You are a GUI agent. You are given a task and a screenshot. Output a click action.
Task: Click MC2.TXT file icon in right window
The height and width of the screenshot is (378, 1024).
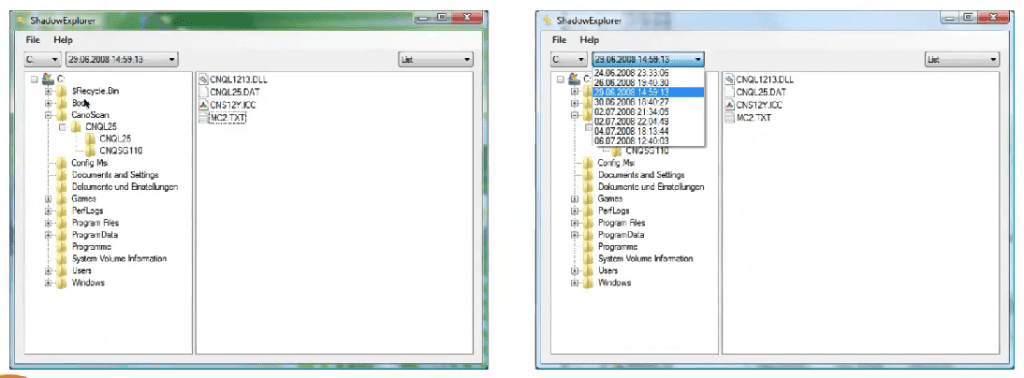[730, 118]
